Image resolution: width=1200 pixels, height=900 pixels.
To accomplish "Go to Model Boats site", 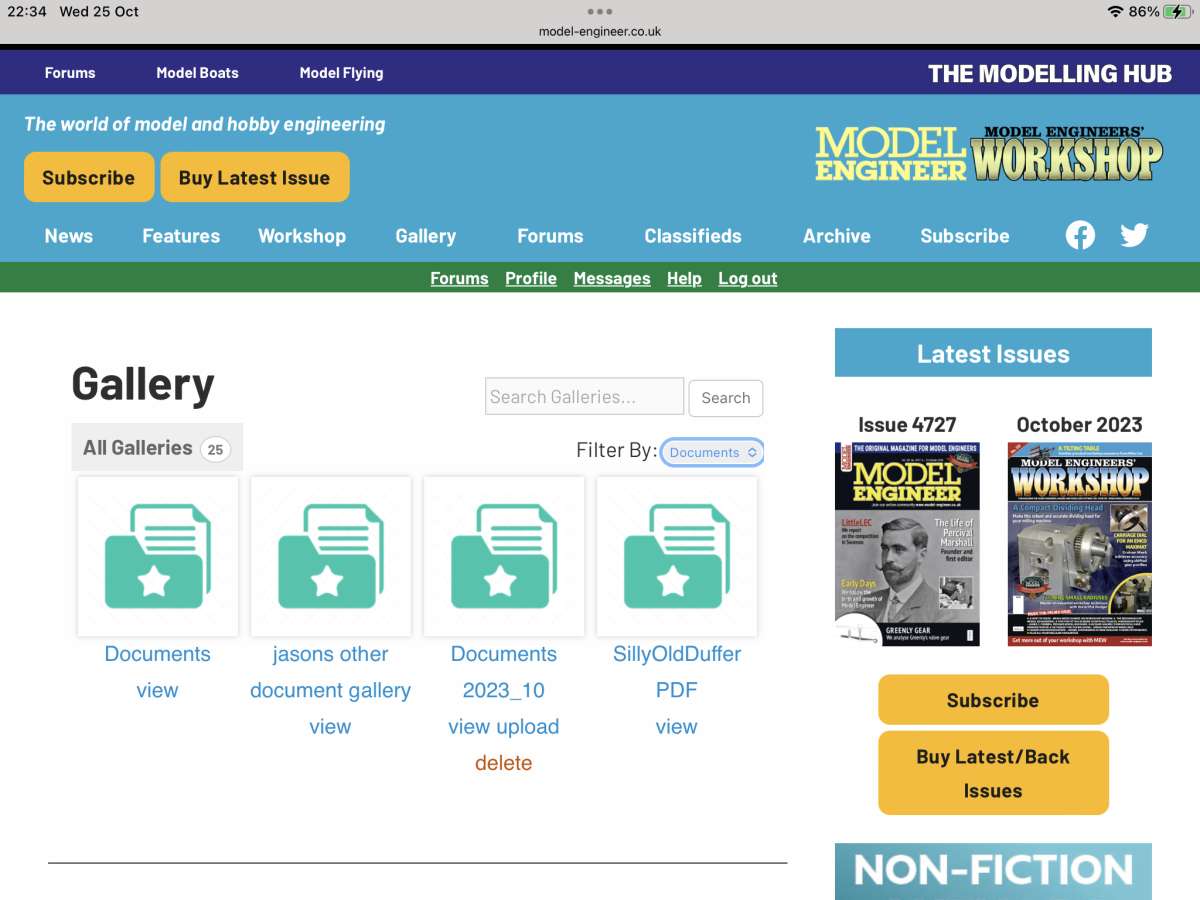I will click(198, 73).
